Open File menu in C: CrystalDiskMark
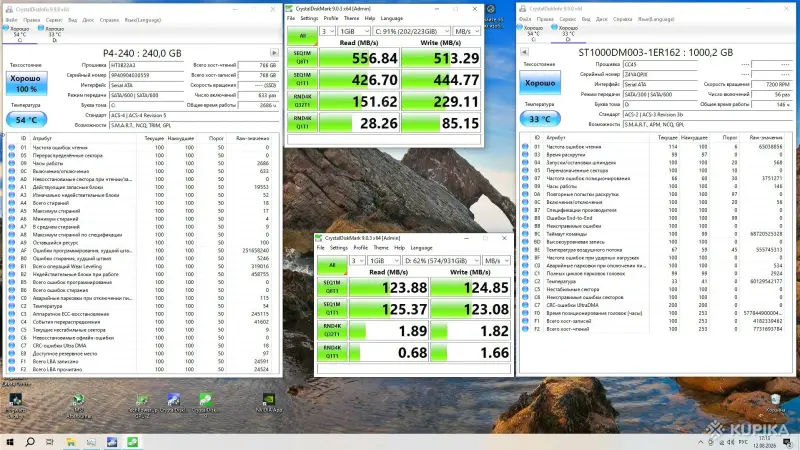 (x=291, y=18)
